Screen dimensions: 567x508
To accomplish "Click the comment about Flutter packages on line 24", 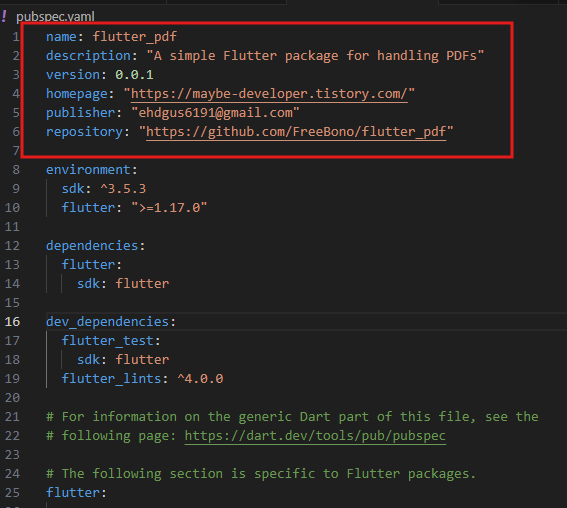I will click(x=261, y=474).
